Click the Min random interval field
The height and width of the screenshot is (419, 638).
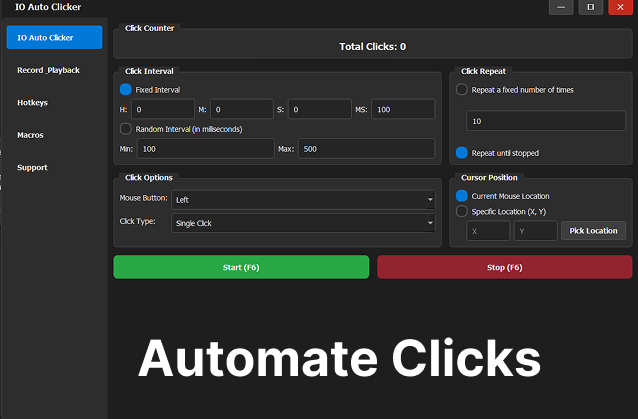[x=206, y=149]
